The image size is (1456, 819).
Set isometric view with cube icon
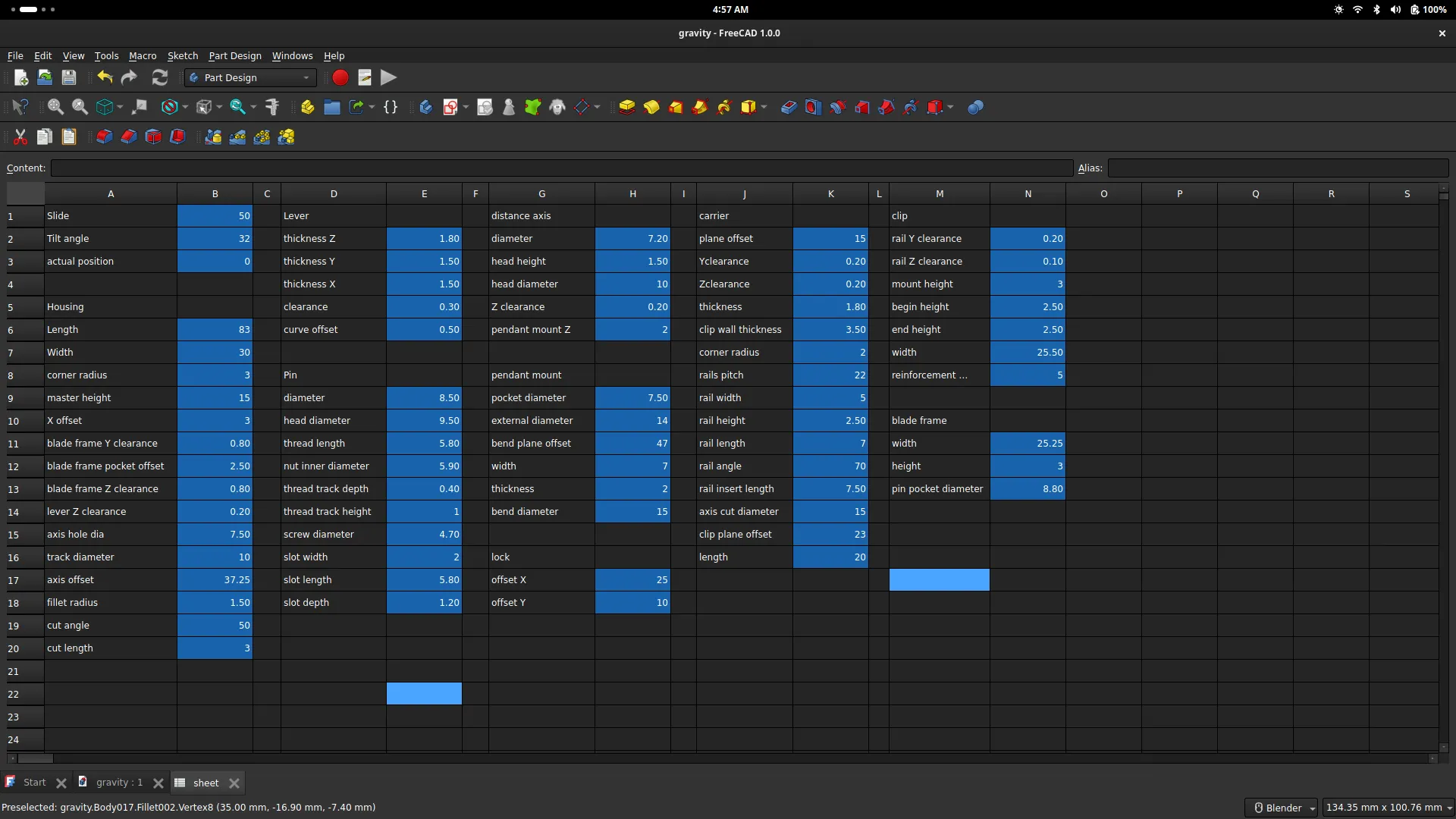point(105,107)
